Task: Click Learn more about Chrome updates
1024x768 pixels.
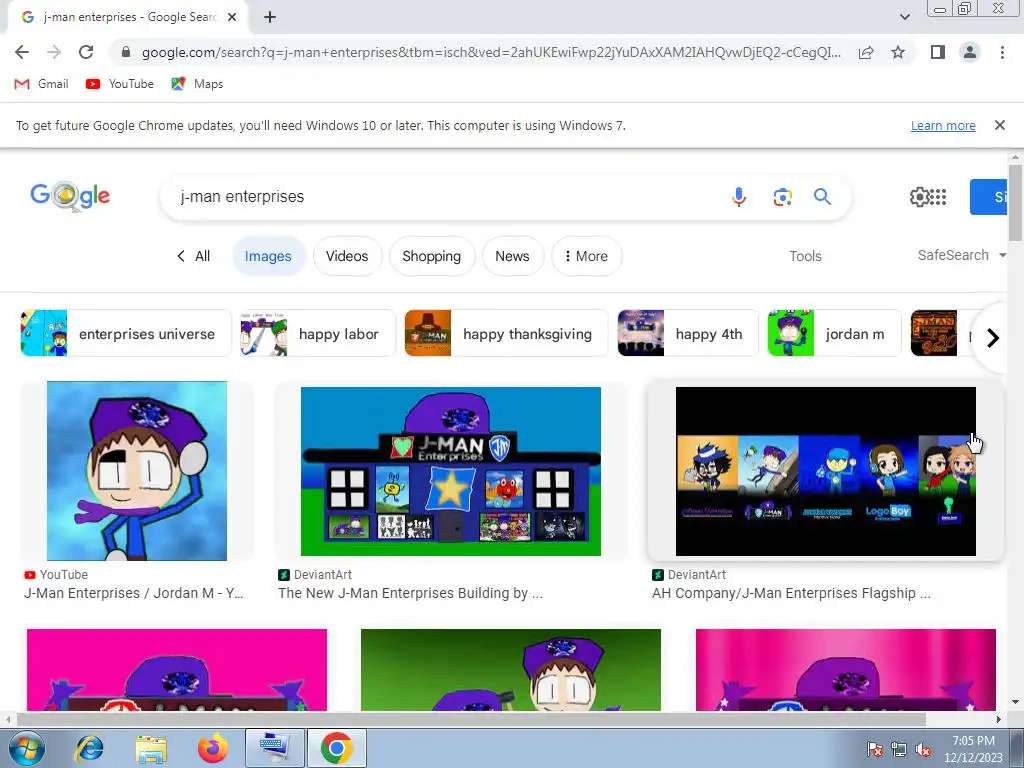Action: [943, 125]
